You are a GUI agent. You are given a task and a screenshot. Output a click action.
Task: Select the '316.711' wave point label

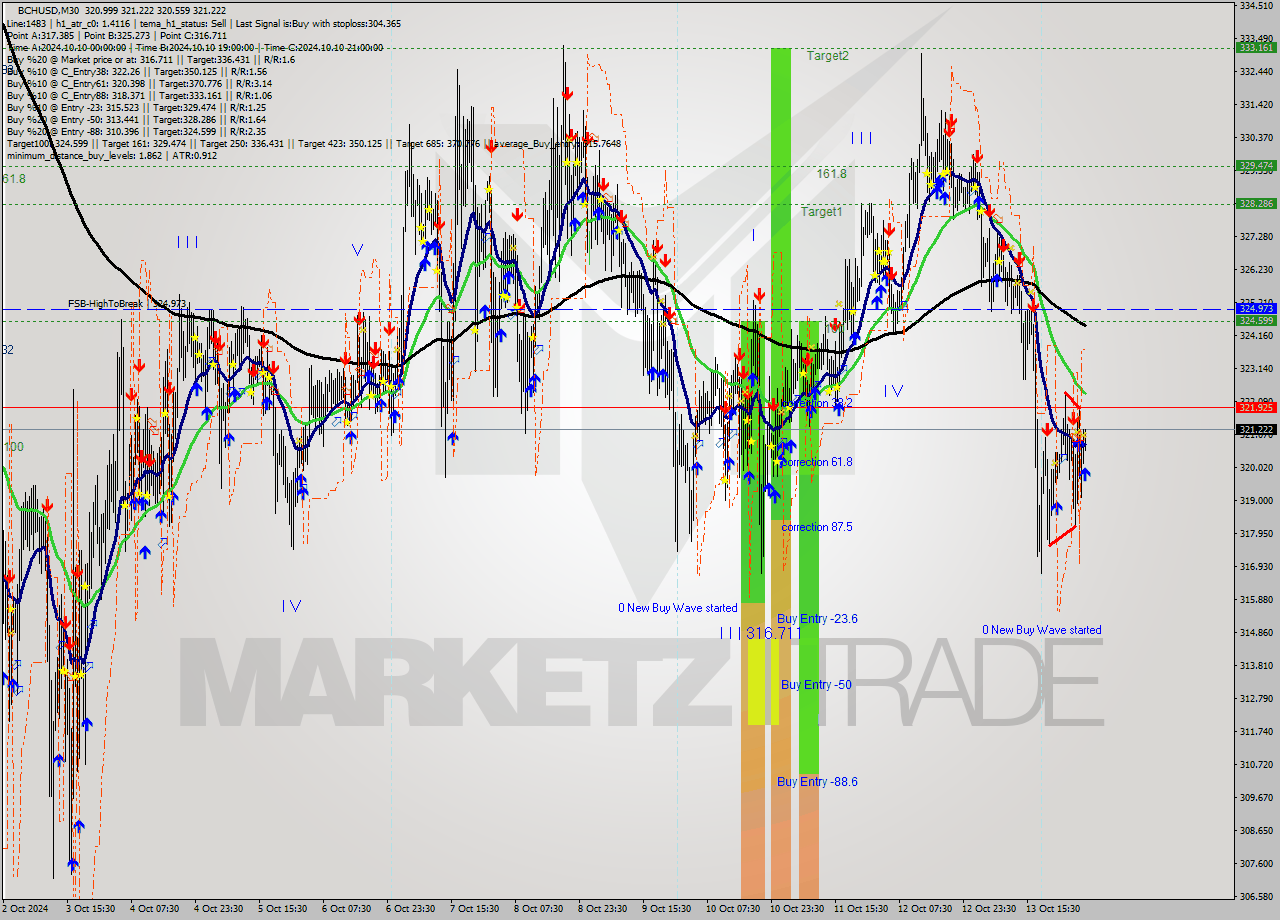pyautogui.click(x=774, y=633)
